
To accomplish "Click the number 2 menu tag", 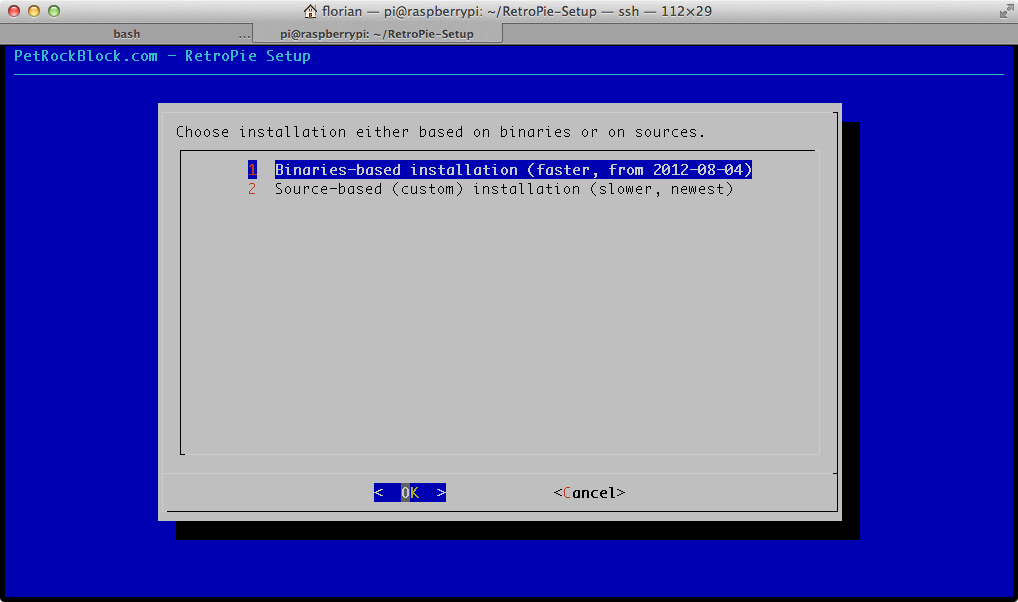I will click(x=252, y=189).
